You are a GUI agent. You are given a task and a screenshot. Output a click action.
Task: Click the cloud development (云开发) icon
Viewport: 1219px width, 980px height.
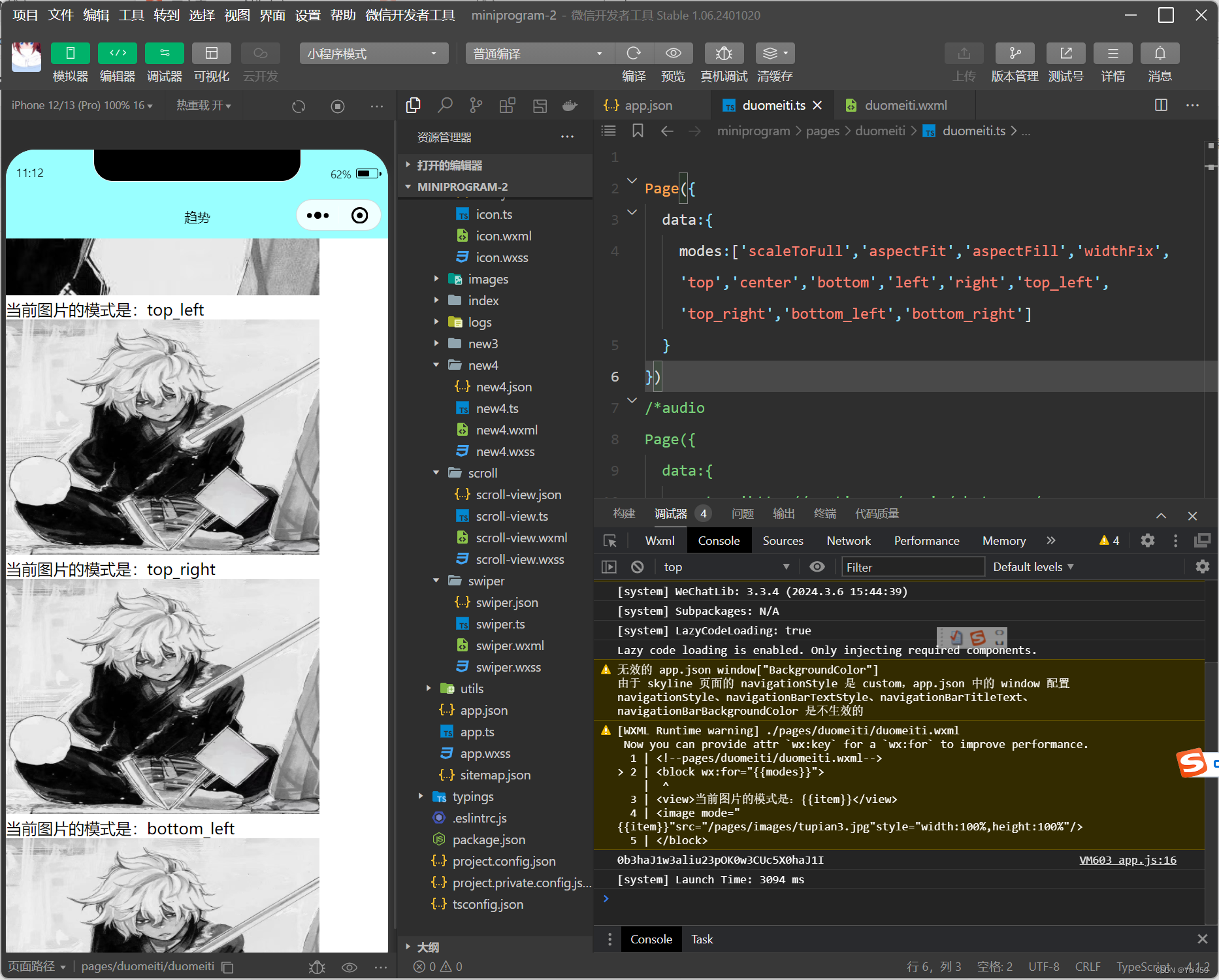[x=261, y=54]
